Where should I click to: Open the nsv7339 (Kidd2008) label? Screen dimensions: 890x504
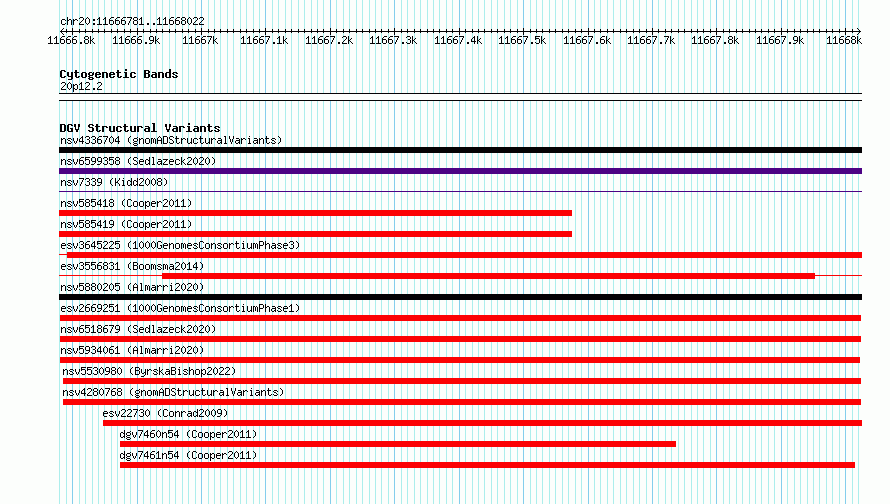coord(114,182)
